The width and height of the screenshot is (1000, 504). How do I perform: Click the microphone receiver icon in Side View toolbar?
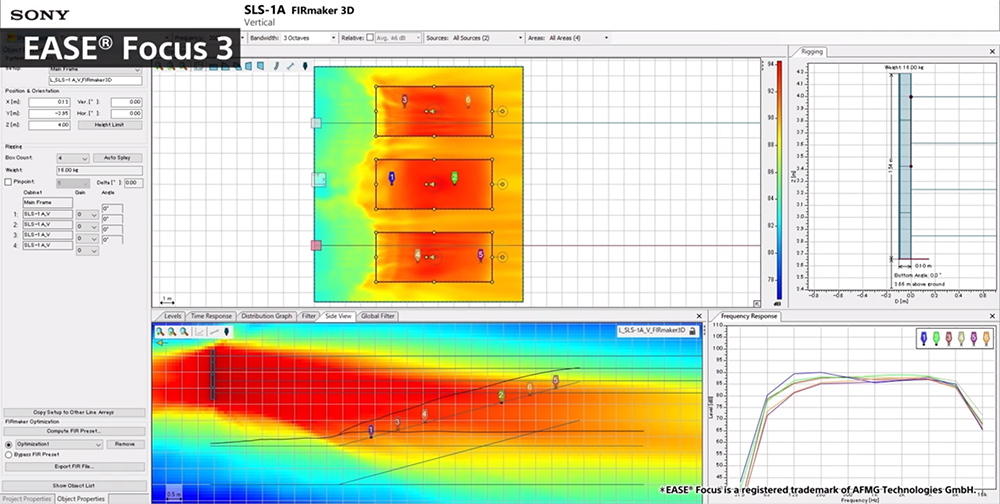[x=227, y=330]
